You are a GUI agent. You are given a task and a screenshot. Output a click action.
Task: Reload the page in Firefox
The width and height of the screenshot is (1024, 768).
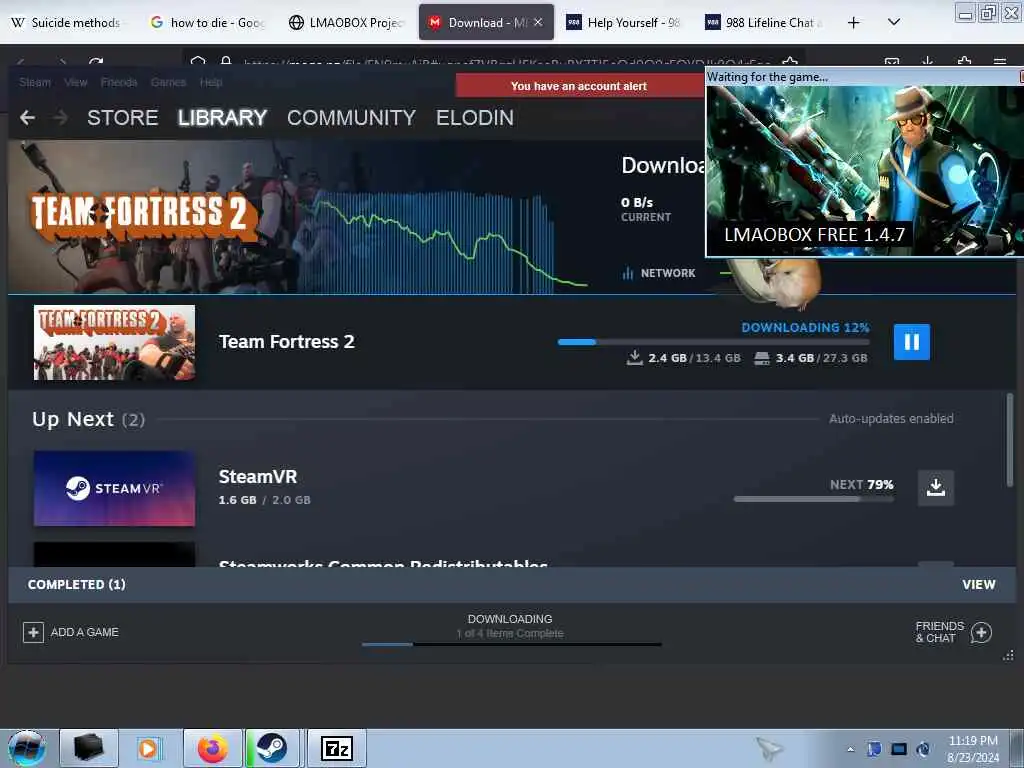(96, 61)
